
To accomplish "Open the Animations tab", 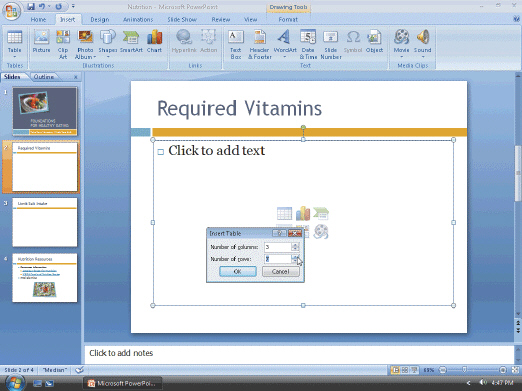I will [138, 19].
